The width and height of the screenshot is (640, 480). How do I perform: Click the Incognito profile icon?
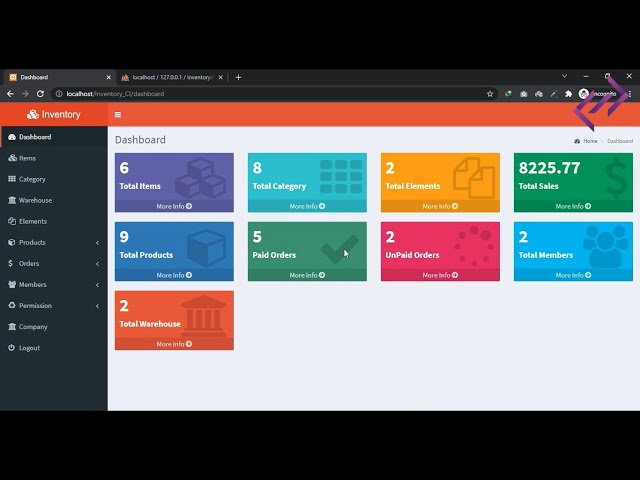click(584, 94)
